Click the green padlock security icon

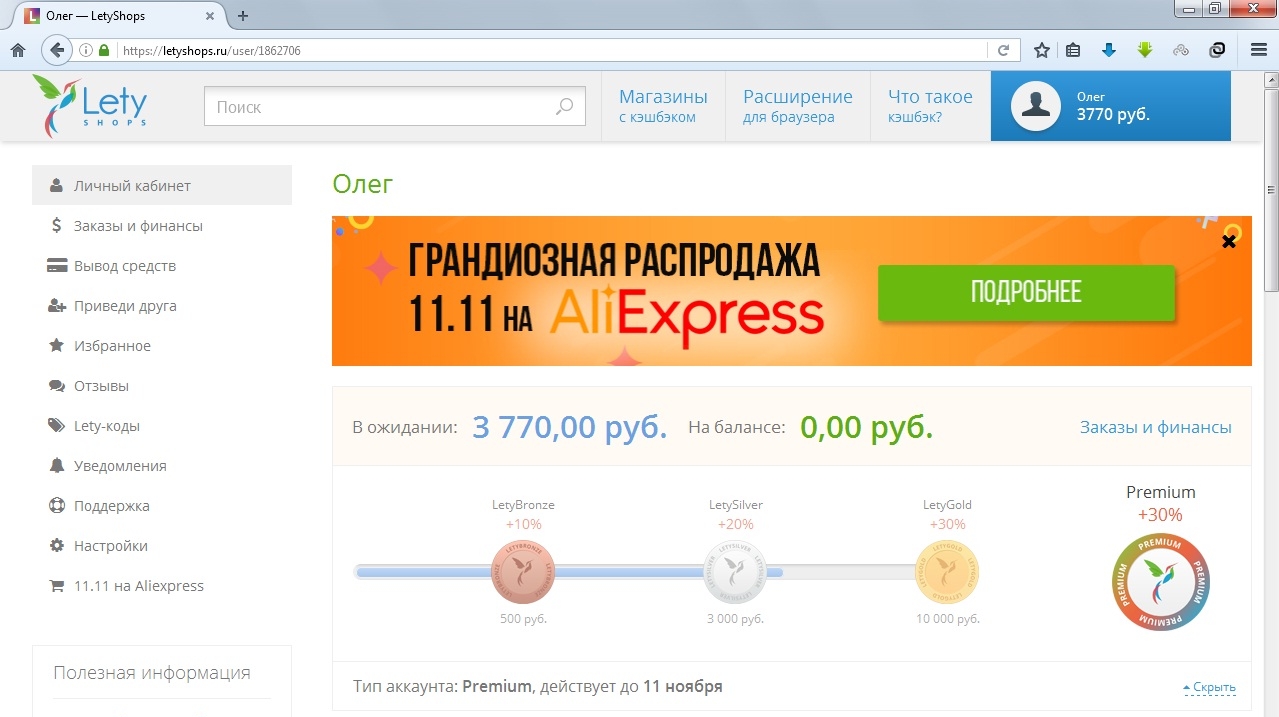(104, 50)
